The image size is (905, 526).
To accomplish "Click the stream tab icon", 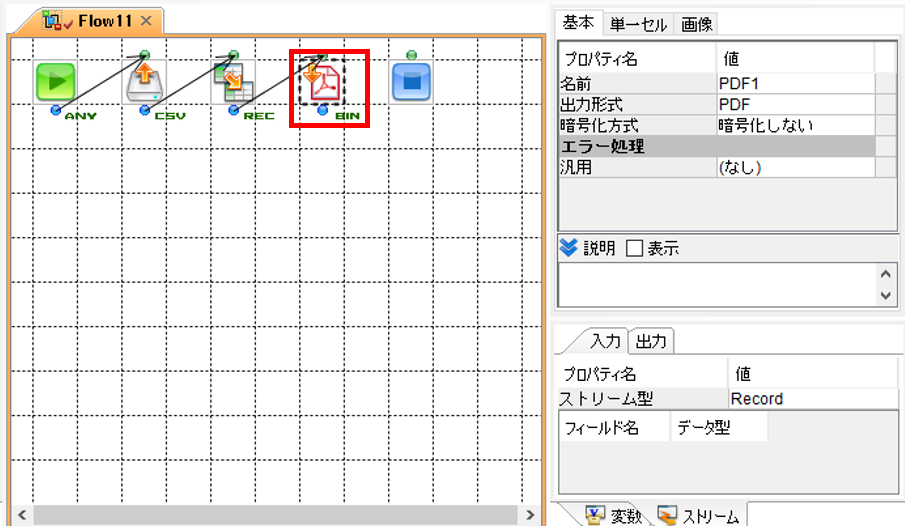I will click(667, 514).
